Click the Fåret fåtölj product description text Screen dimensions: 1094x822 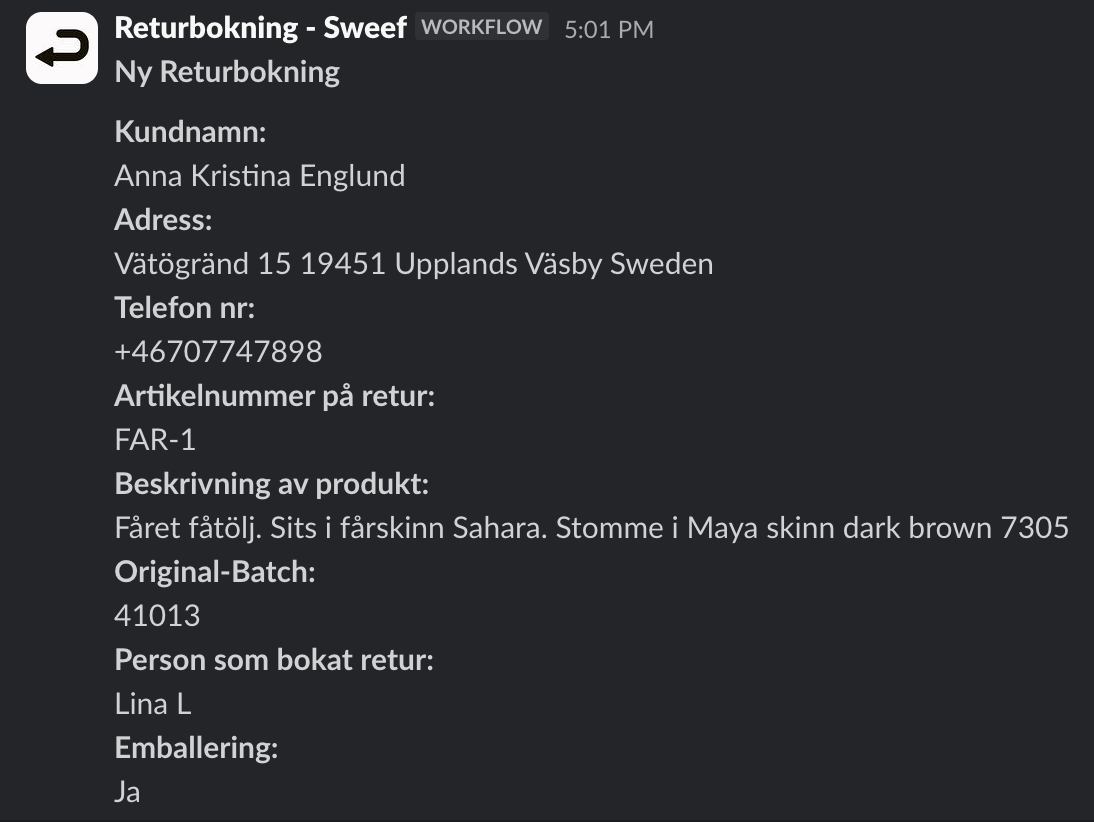592,528
